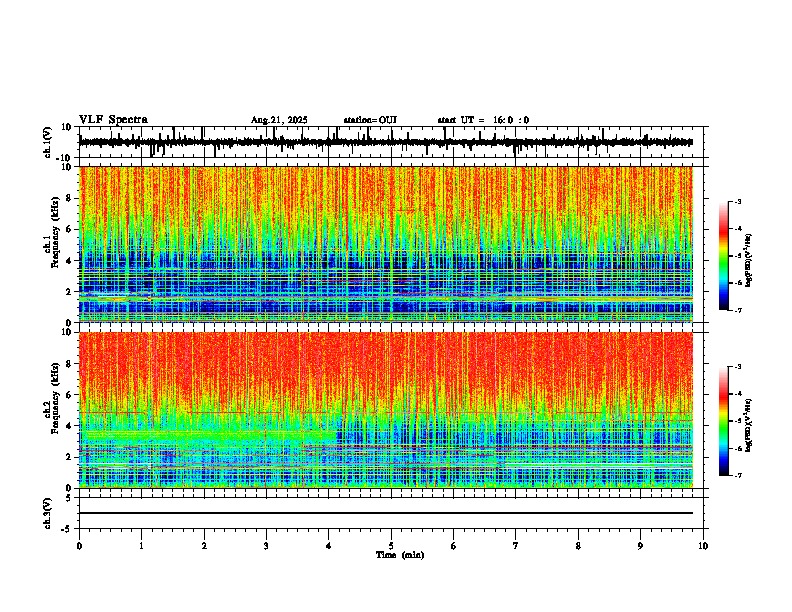Click the '-3' label on ch.1 color bar
Image resolution: width=792 pixels, height=612 pixels.
(738, 202)
